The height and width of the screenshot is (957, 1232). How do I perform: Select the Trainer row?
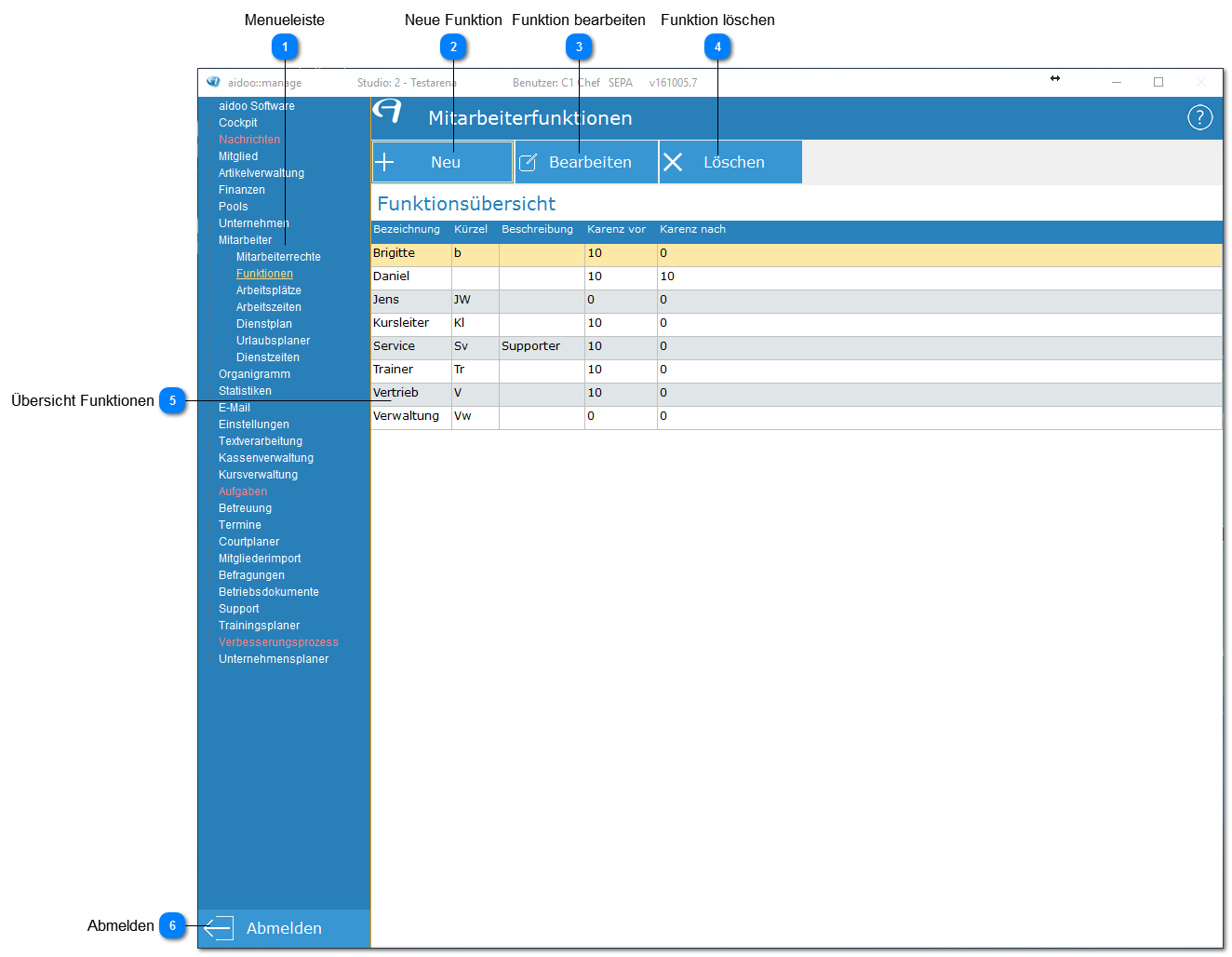pyautogui.click(x=797, y=370)
